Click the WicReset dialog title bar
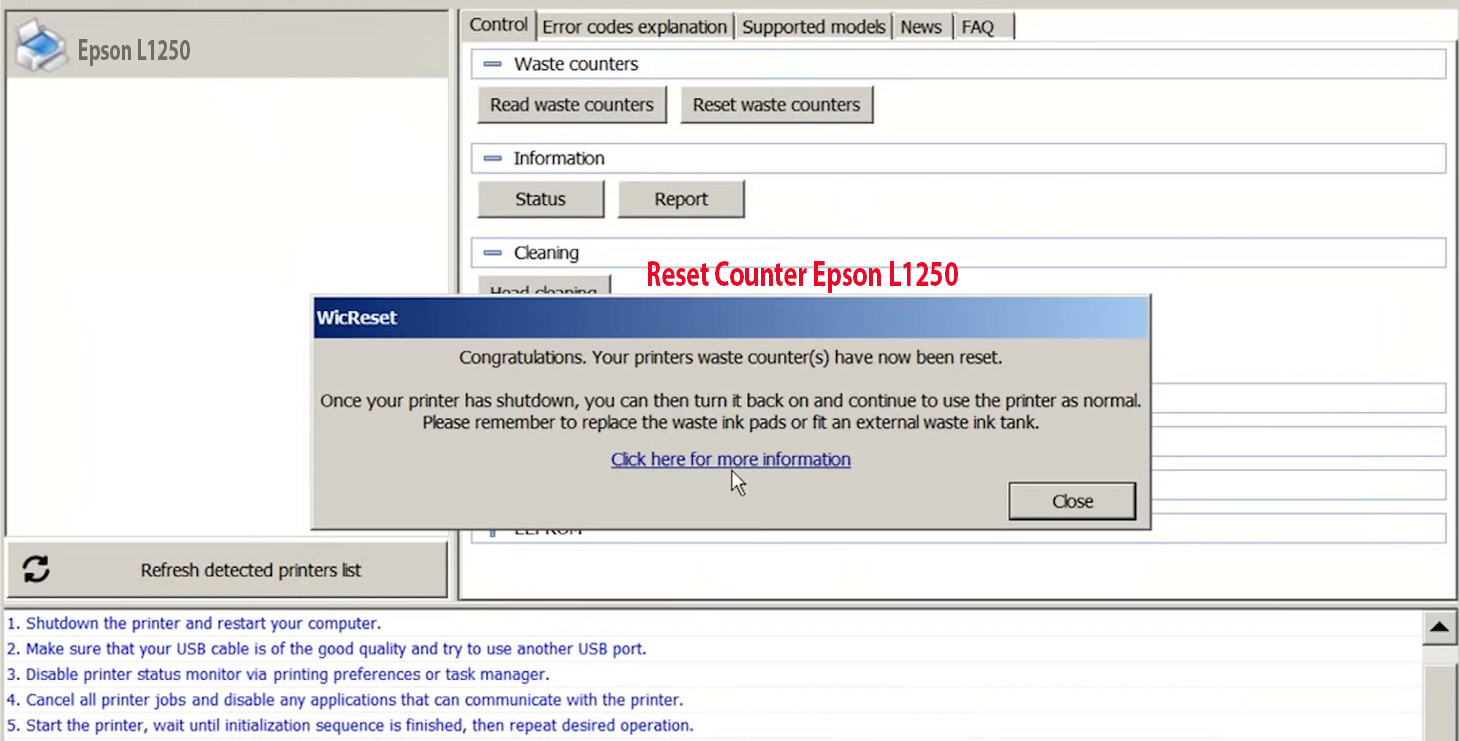 pos(731,318)
